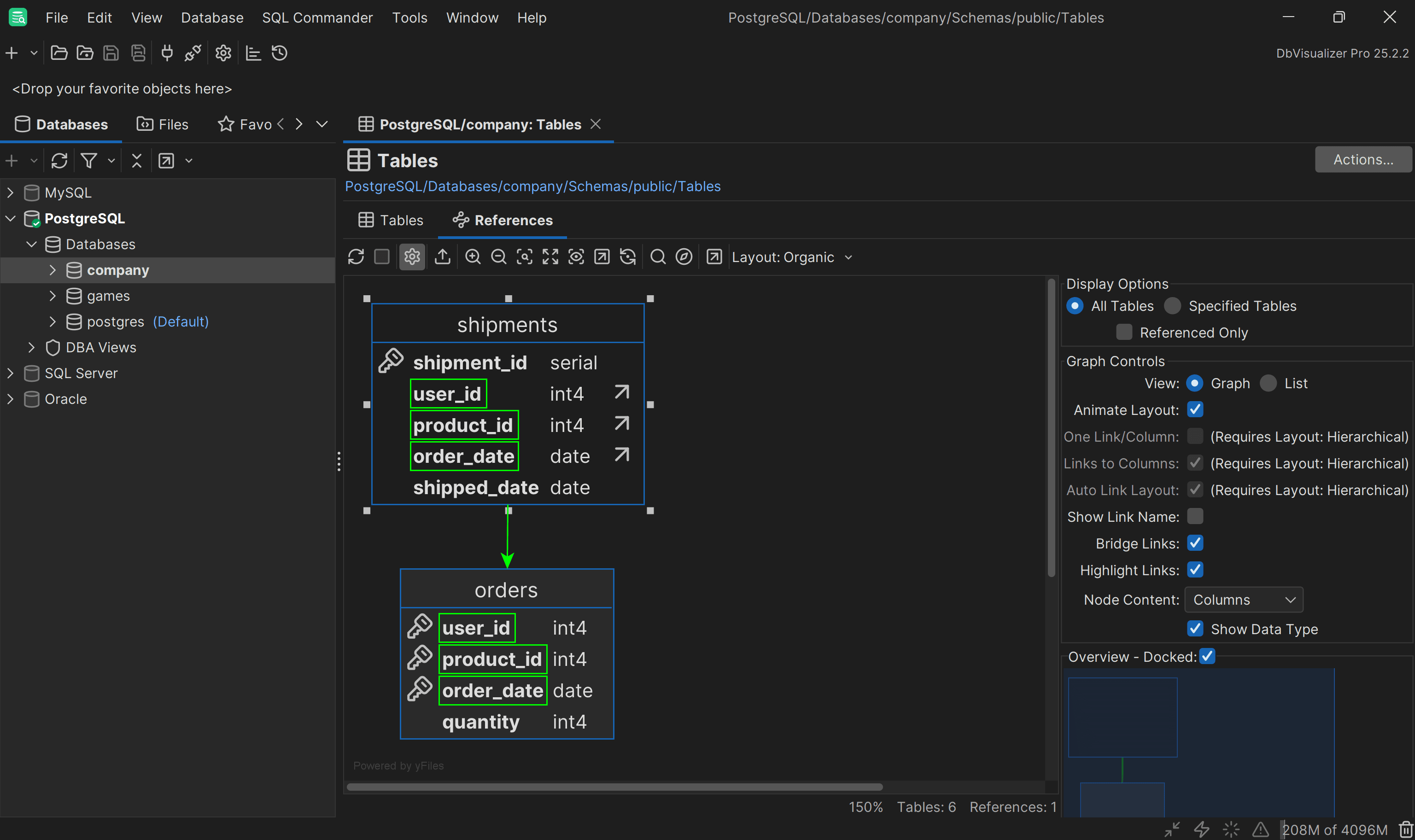Click the zoom selection icon
The height and width of the screenshot is (840, 1415).
pyautogui.click(x=525, y=257)
